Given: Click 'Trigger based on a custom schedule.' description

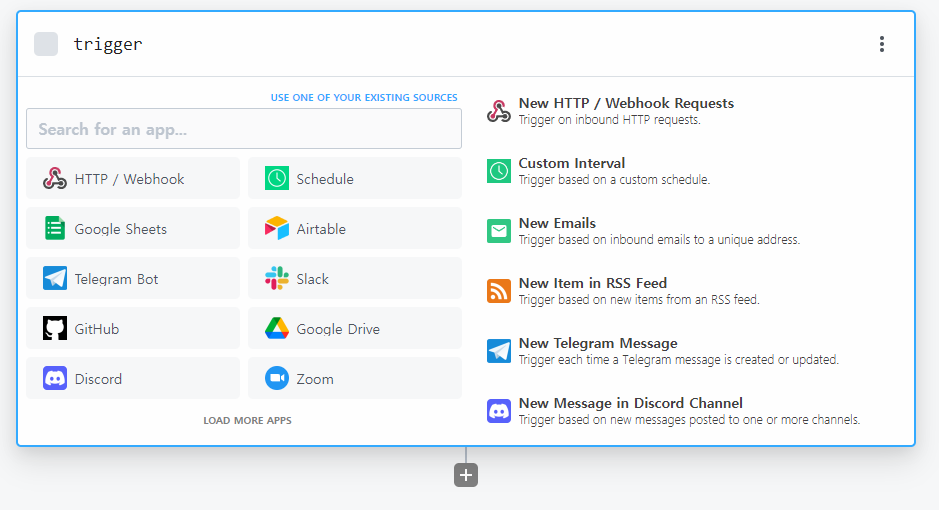Looking at the screenshot, I should pyautogui.click(x=614, y=180).
